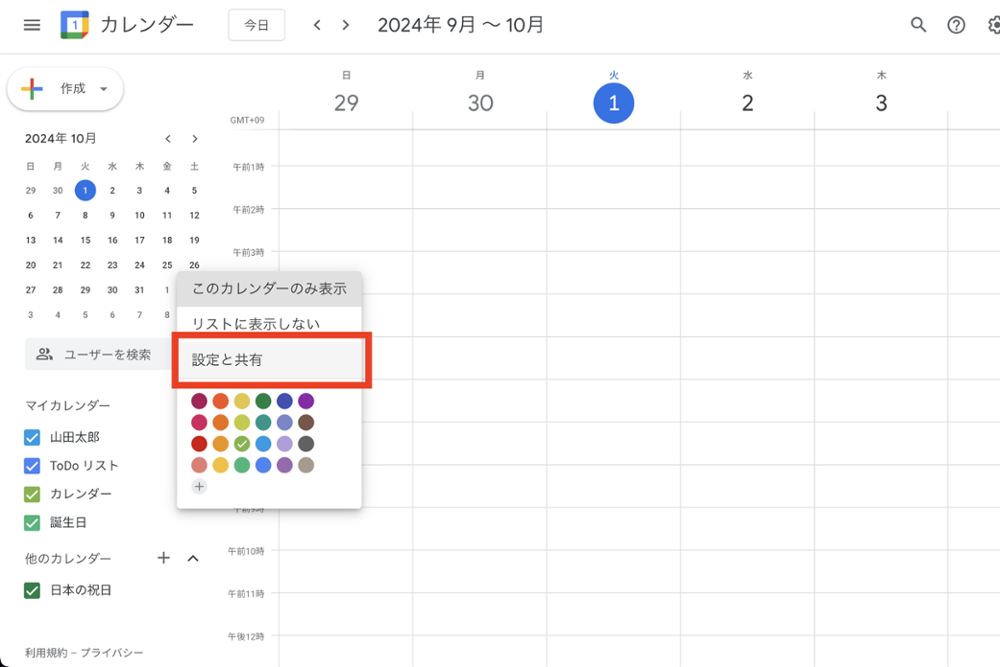Choose このカレンダーのみ表示 menu option
This screenshot has width=1000, height=667.
[269, 288]
